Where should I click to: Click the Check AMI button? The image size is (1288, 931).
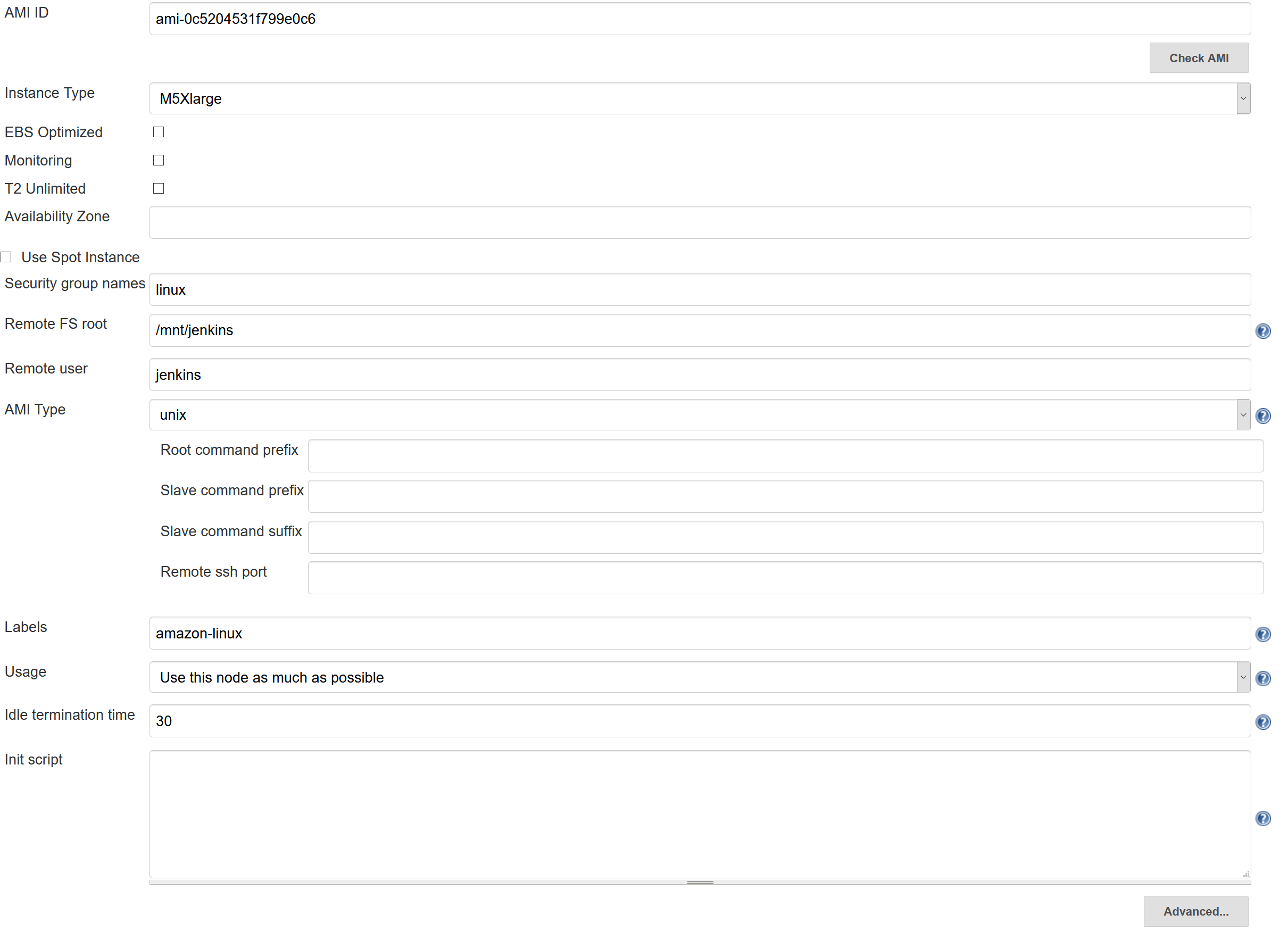click(1200, 57)
